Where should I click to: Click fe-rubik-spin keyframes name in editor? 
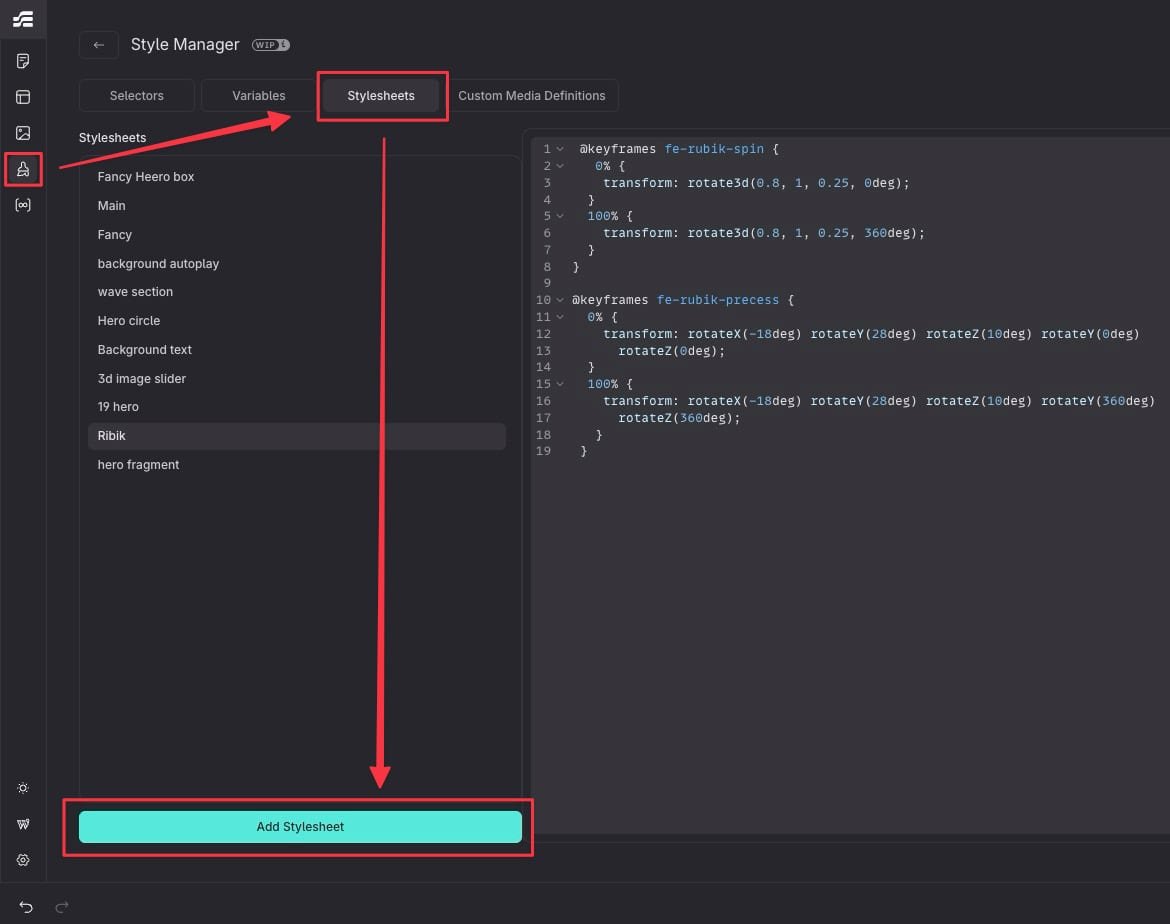pos(714,149)
